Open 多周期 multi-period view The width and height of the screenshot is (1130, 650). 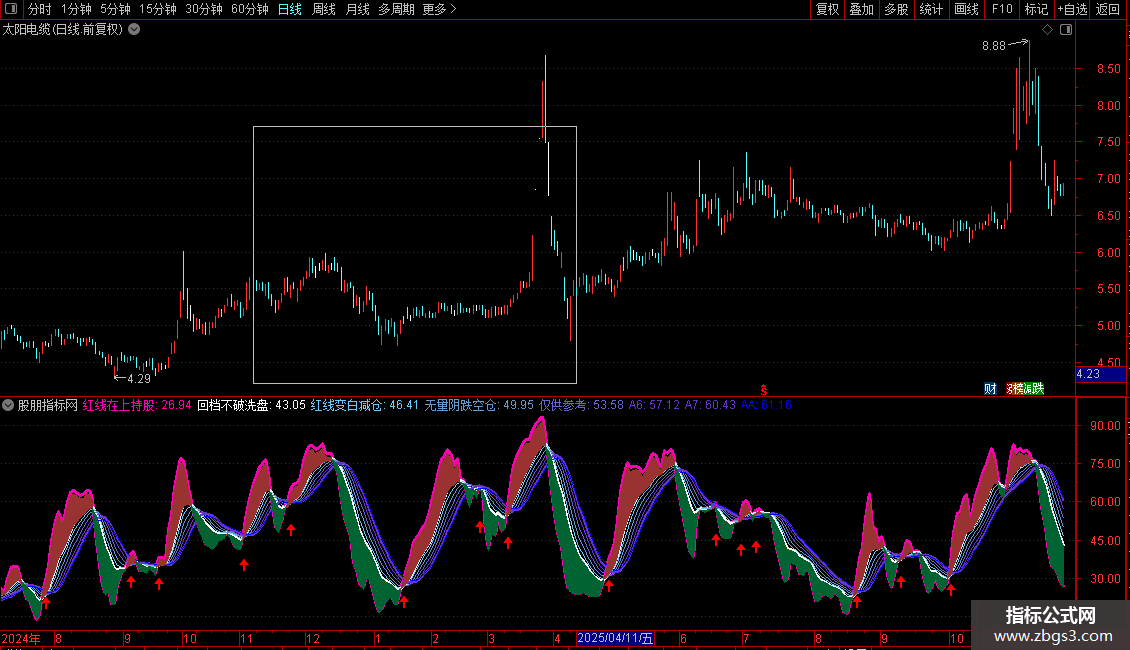[x=396, y=9]
